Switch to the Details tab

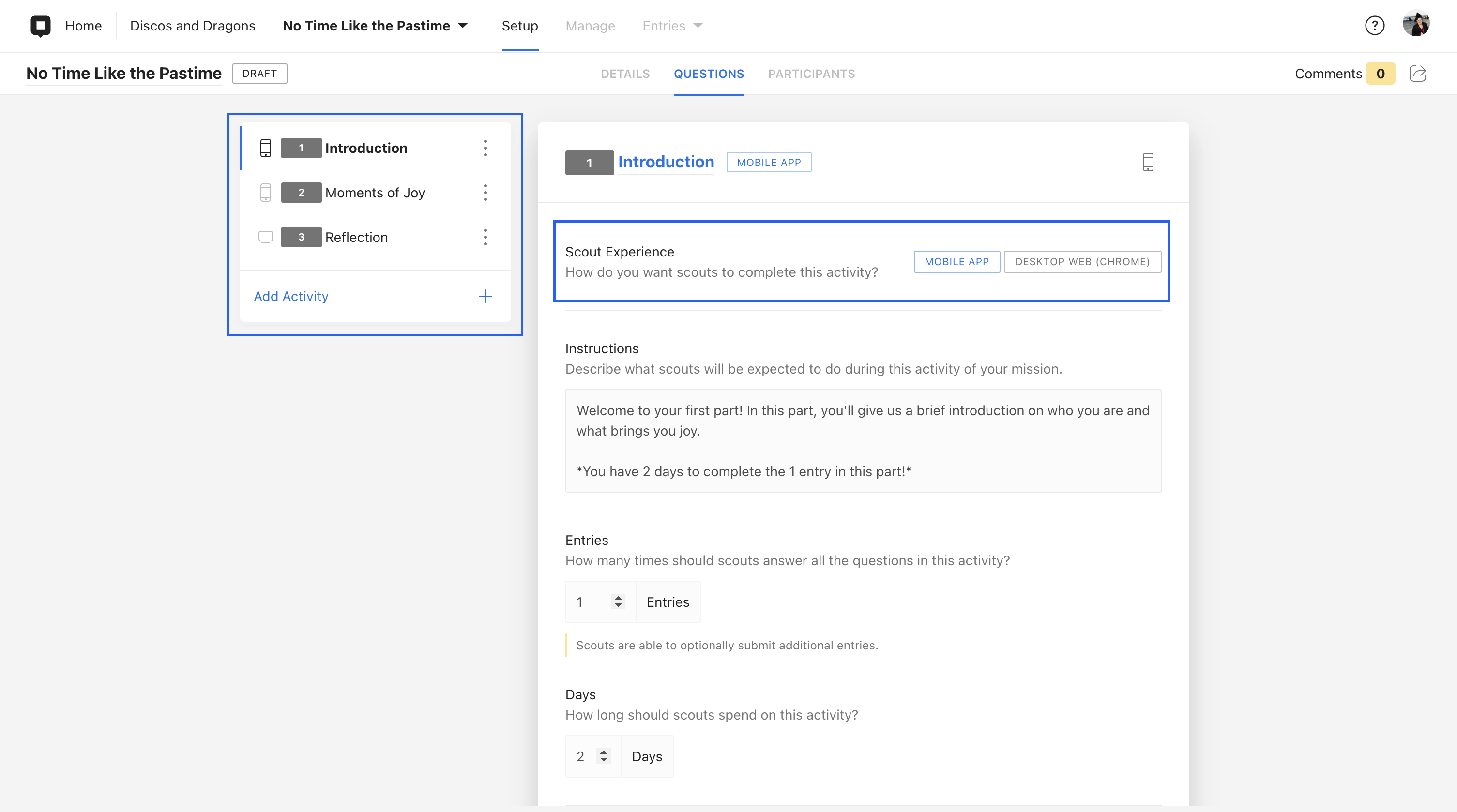click(x=625, y=74)
